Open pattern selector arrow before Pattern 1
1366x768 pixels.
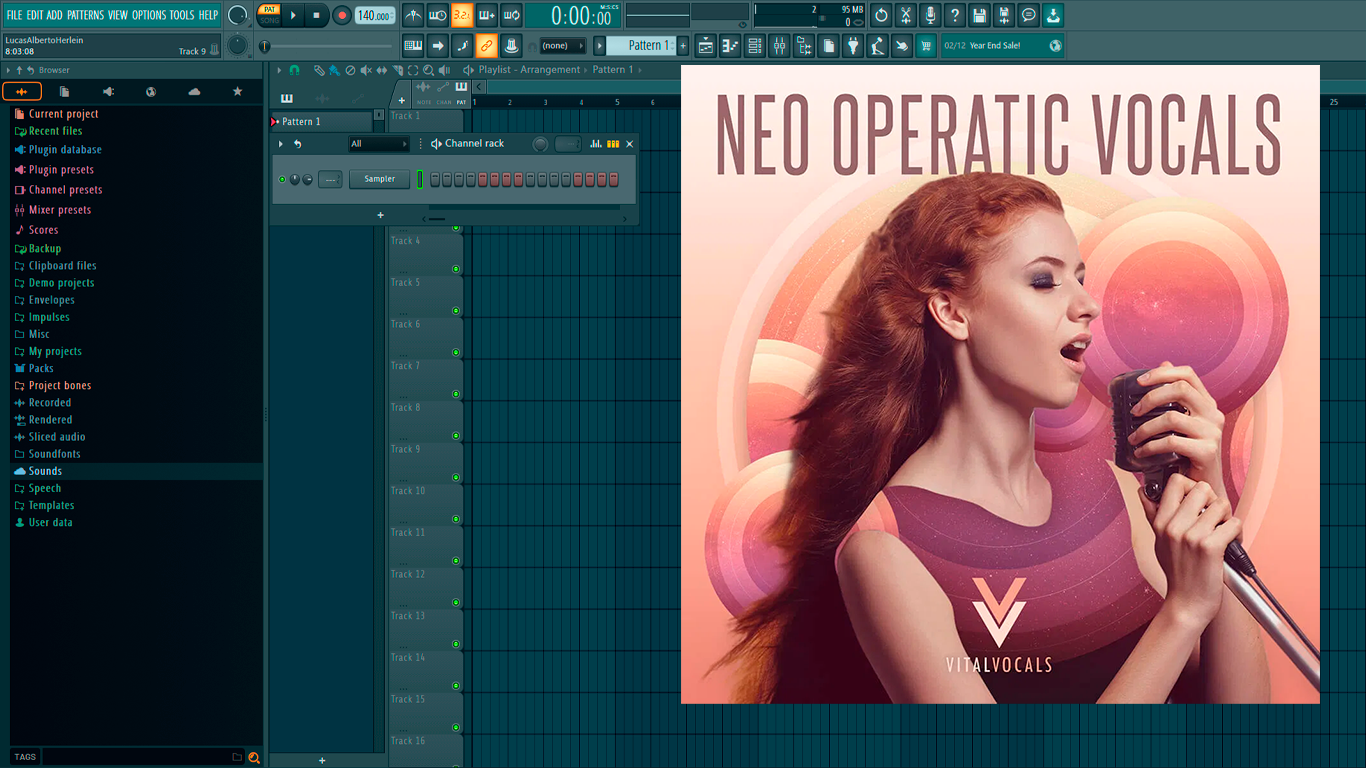point(600,45)
